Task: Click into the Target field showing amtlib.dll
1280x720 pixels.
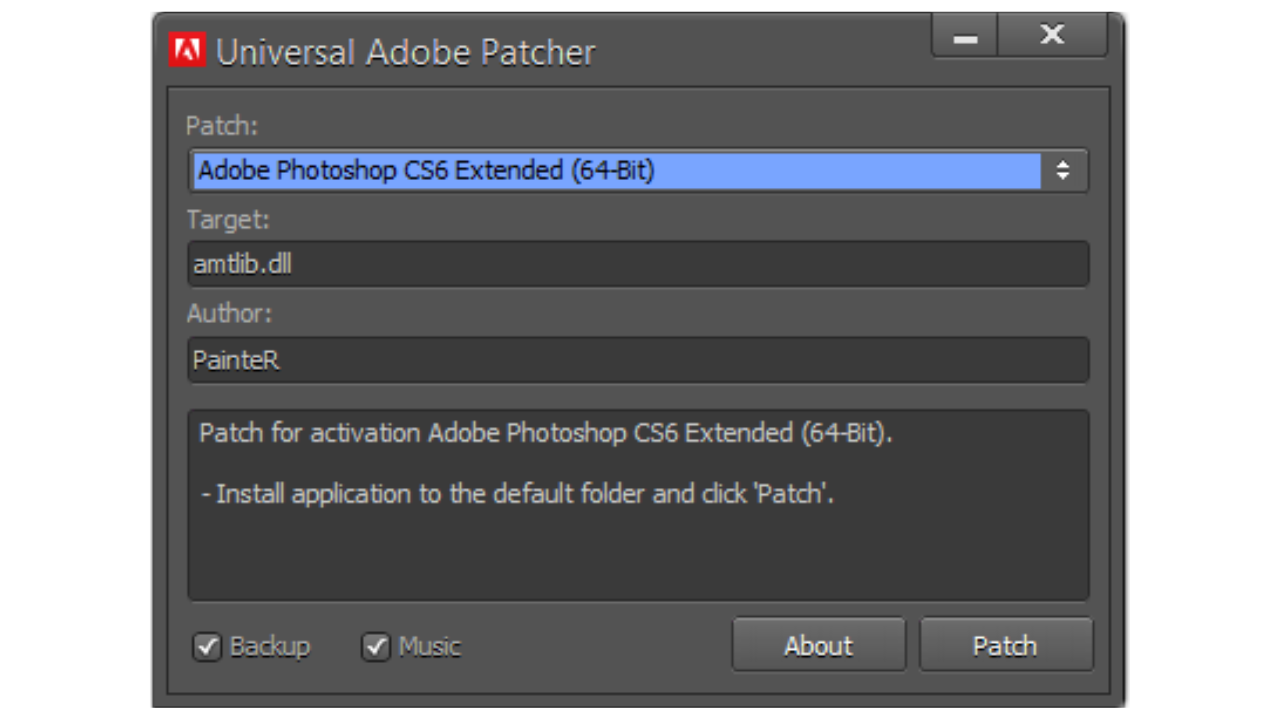Action: tap(638, 265)
